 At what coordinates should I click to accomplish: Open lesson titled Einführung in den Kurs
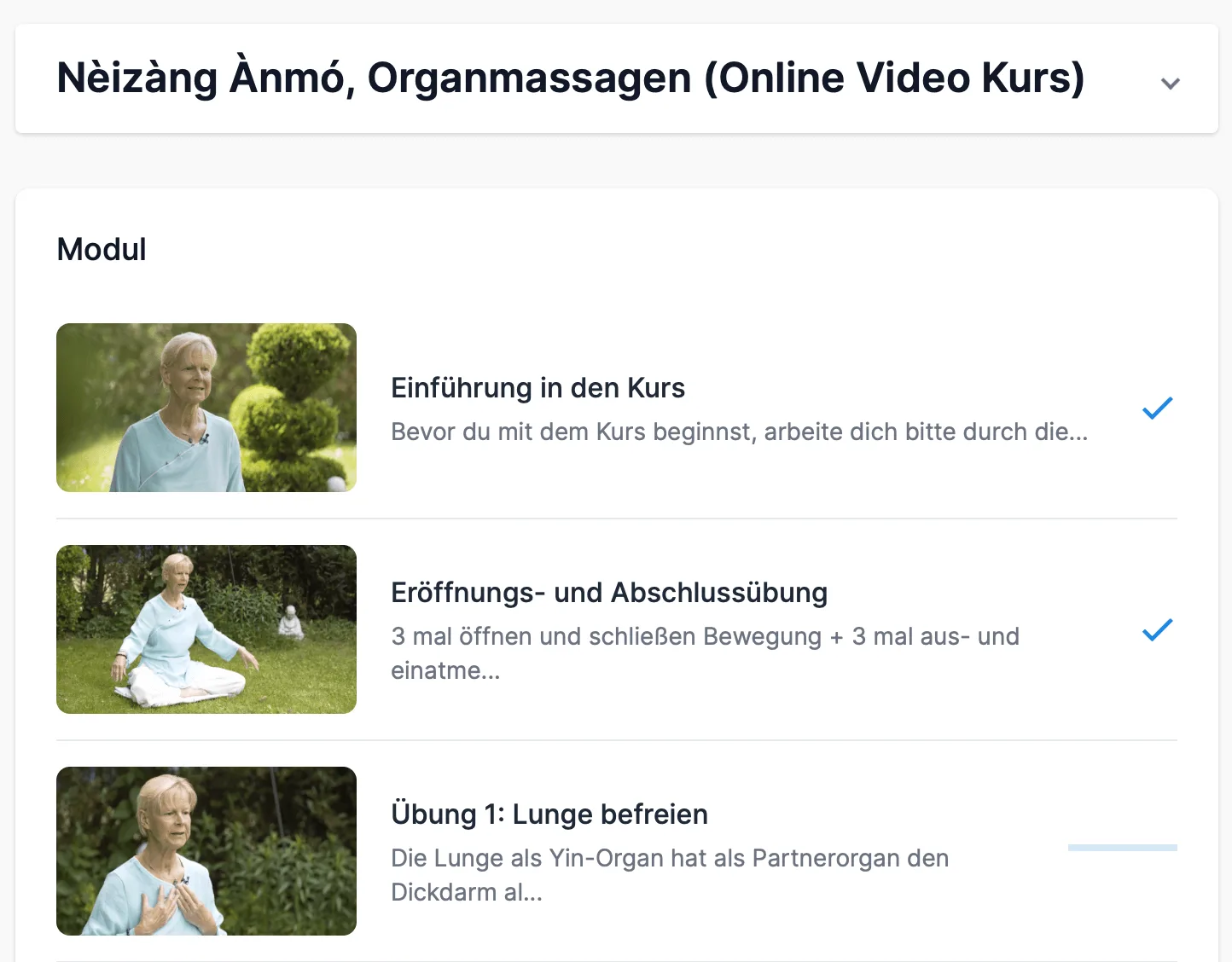538,388
